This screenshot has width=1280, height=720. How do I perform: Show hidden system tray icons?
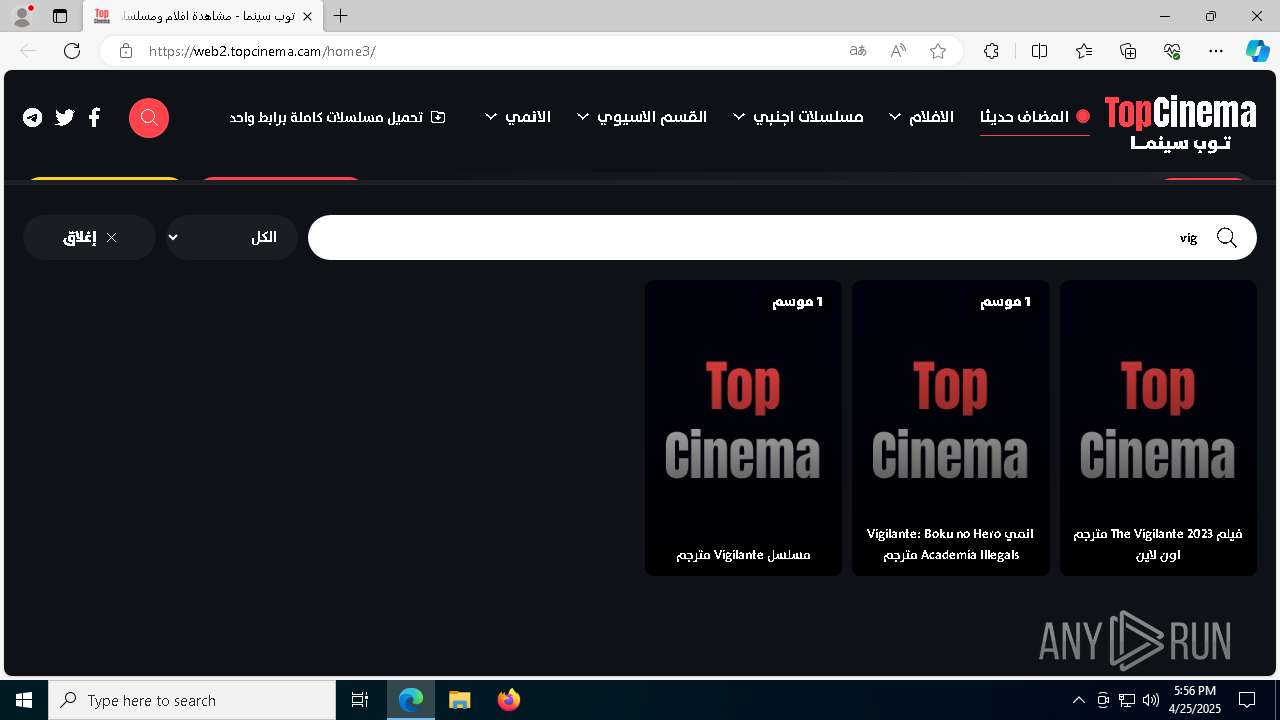coord(1078,700)
